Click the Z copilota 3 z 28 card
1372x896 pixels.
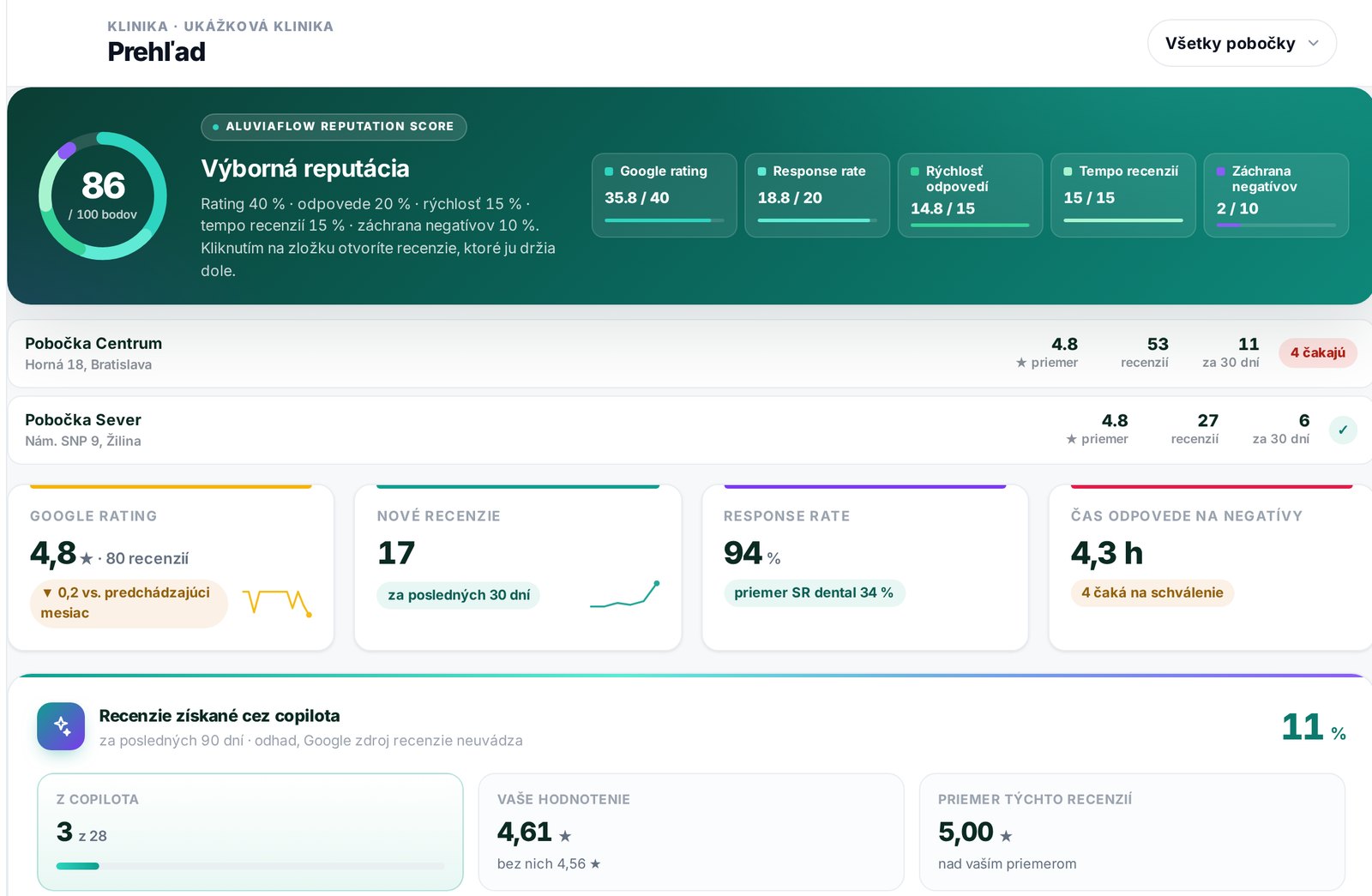(x=250, y=832)
